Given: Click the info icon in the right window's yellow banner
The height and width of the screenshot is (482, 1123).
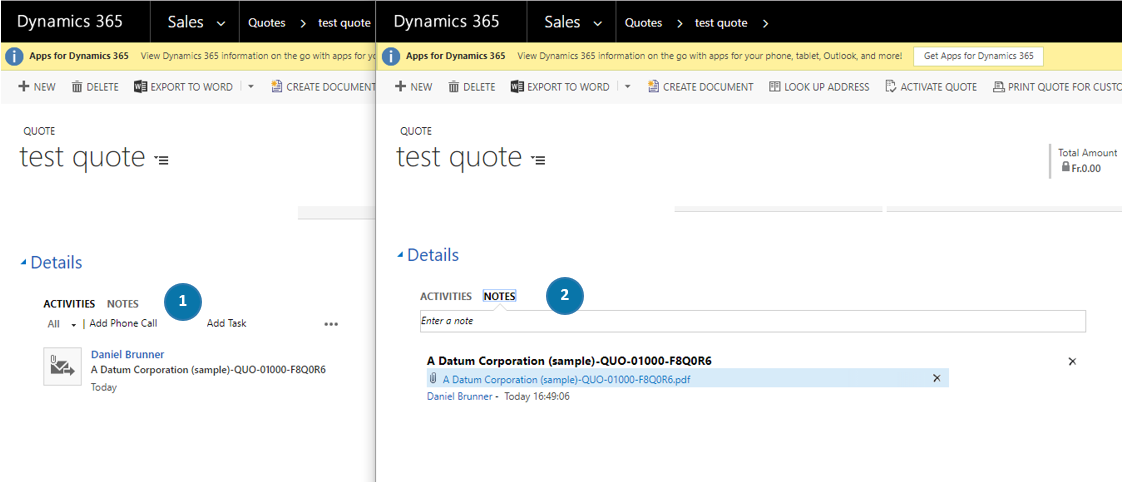Looking at the screenshot, I should pos(392,56).
